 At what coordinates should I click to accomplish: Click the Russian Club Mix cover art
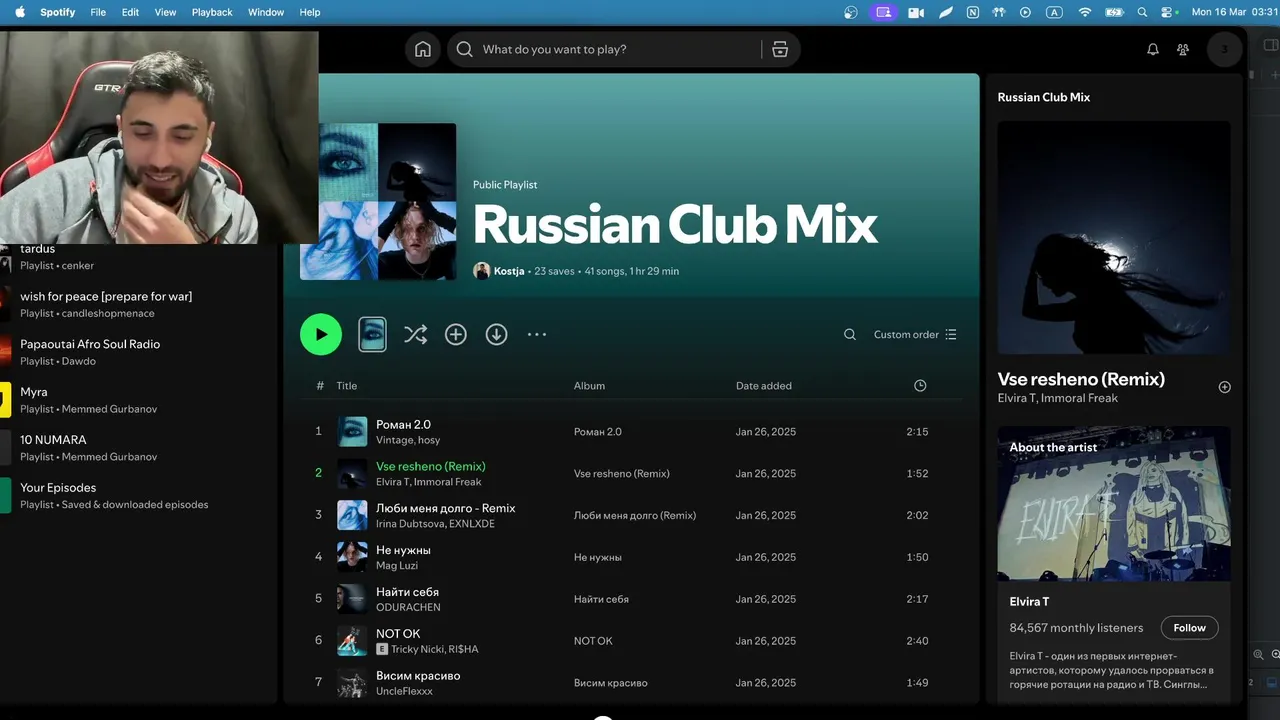pyautogui.click(x=378, y=201)
